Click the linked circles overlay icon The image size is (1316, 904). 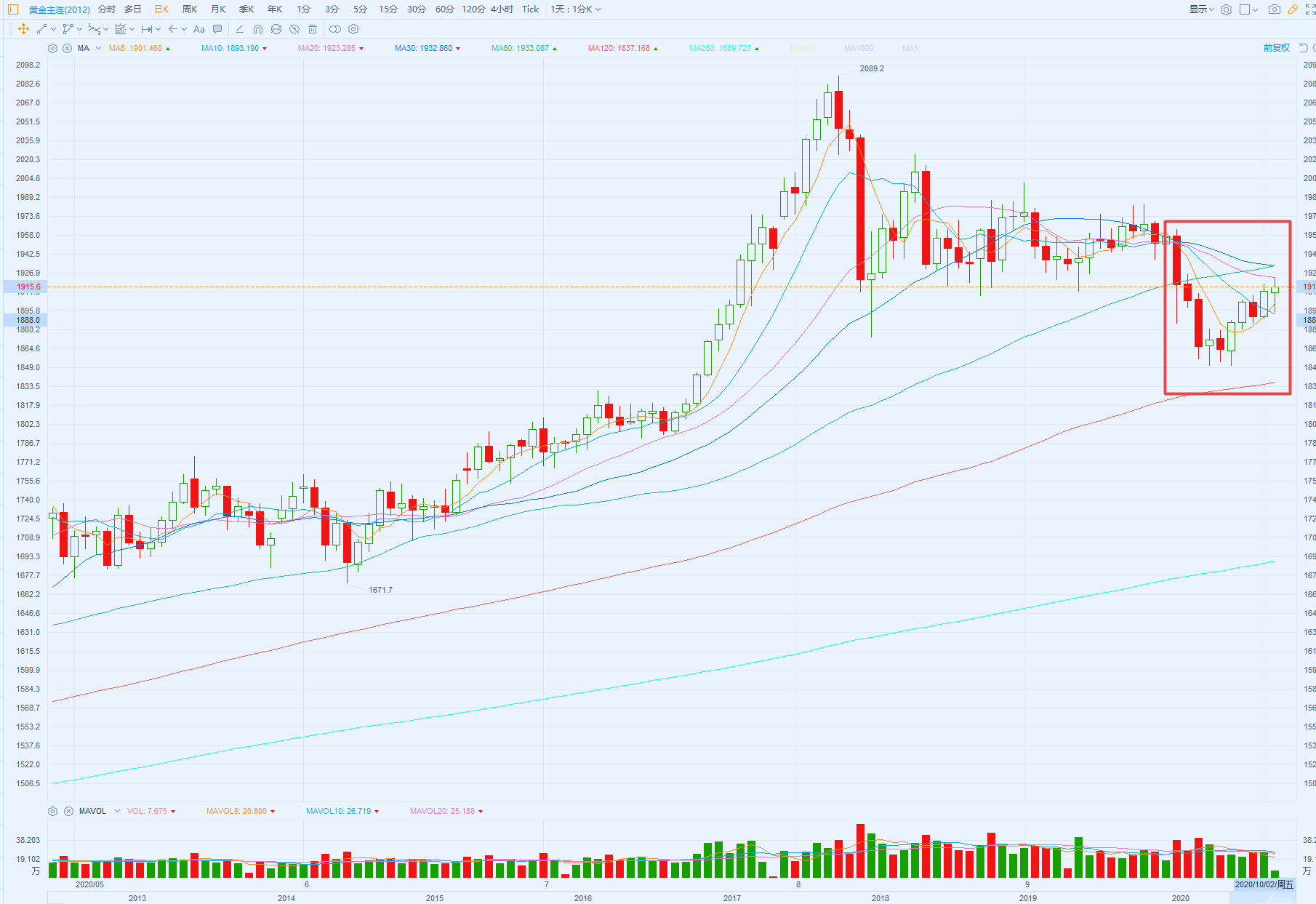[x=335, y=29]
